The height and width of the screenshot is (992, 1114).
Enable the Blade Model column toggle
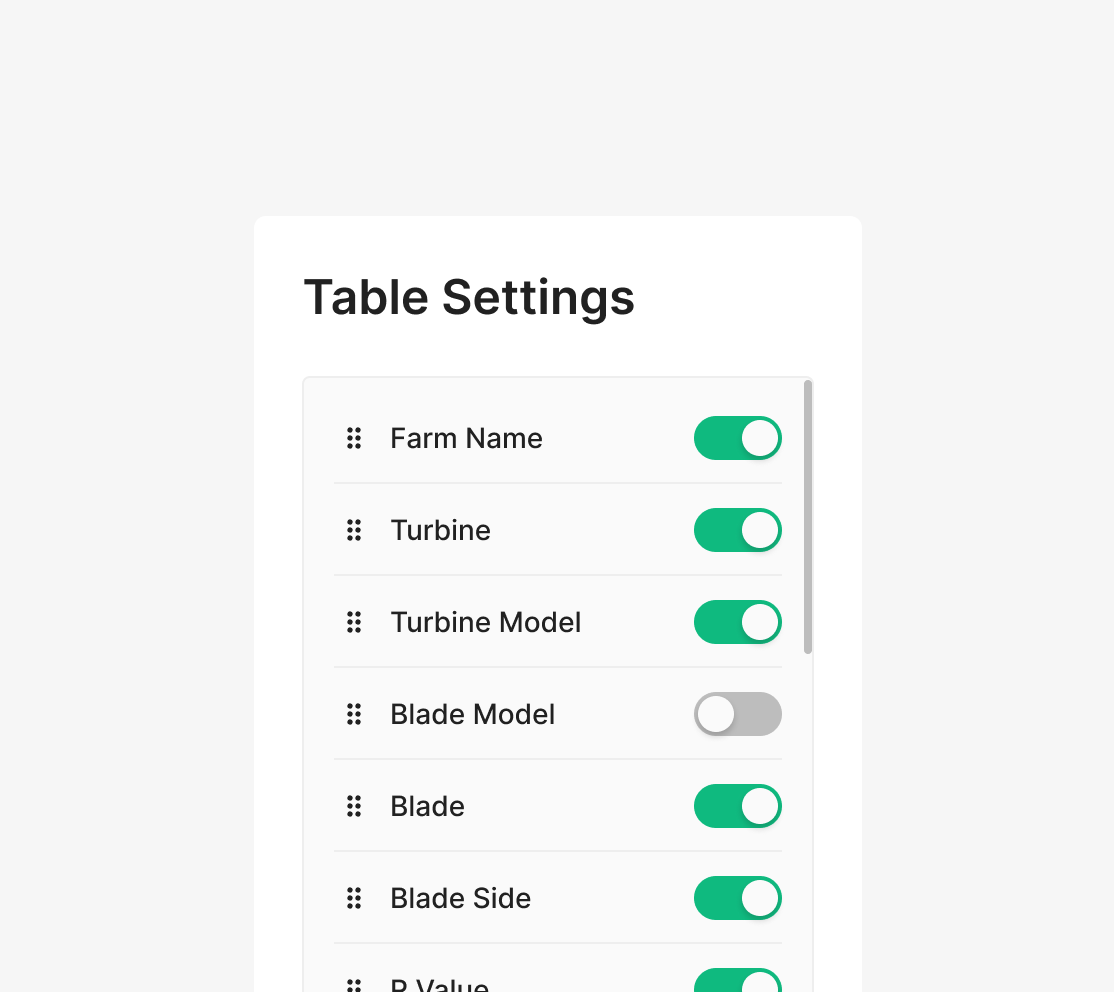tap(738, 714)
